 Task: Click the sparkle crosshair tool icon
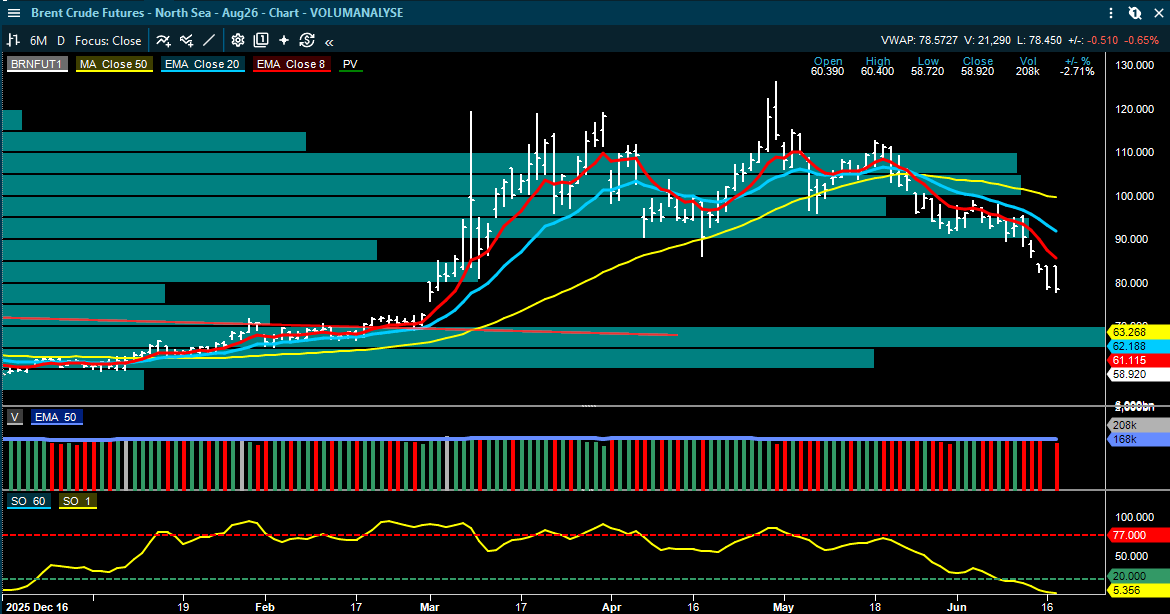click(x=284, y=40)
